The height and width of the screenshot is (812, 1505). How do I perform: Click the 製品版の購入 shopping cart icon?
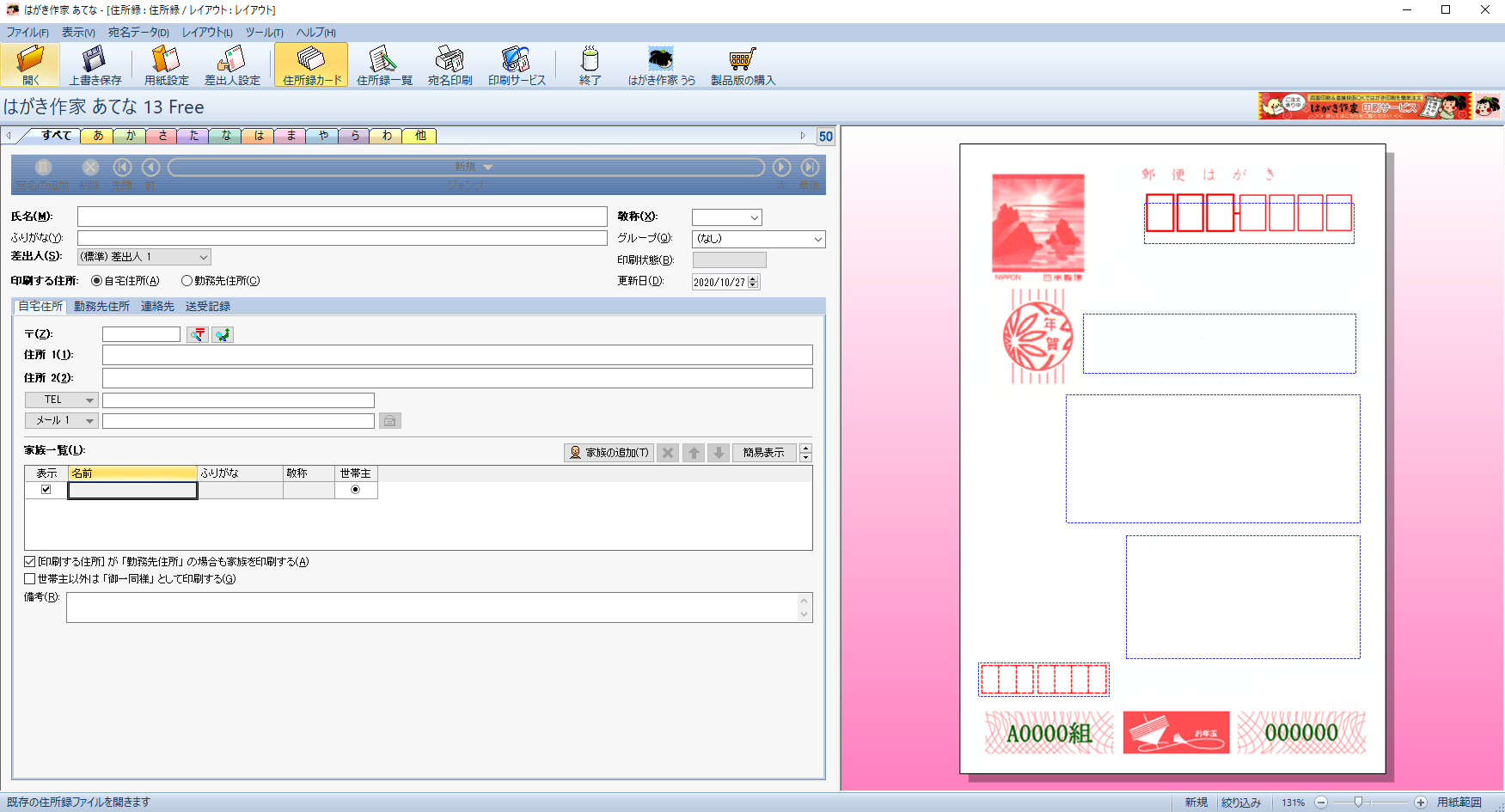(x=743, y=65)
